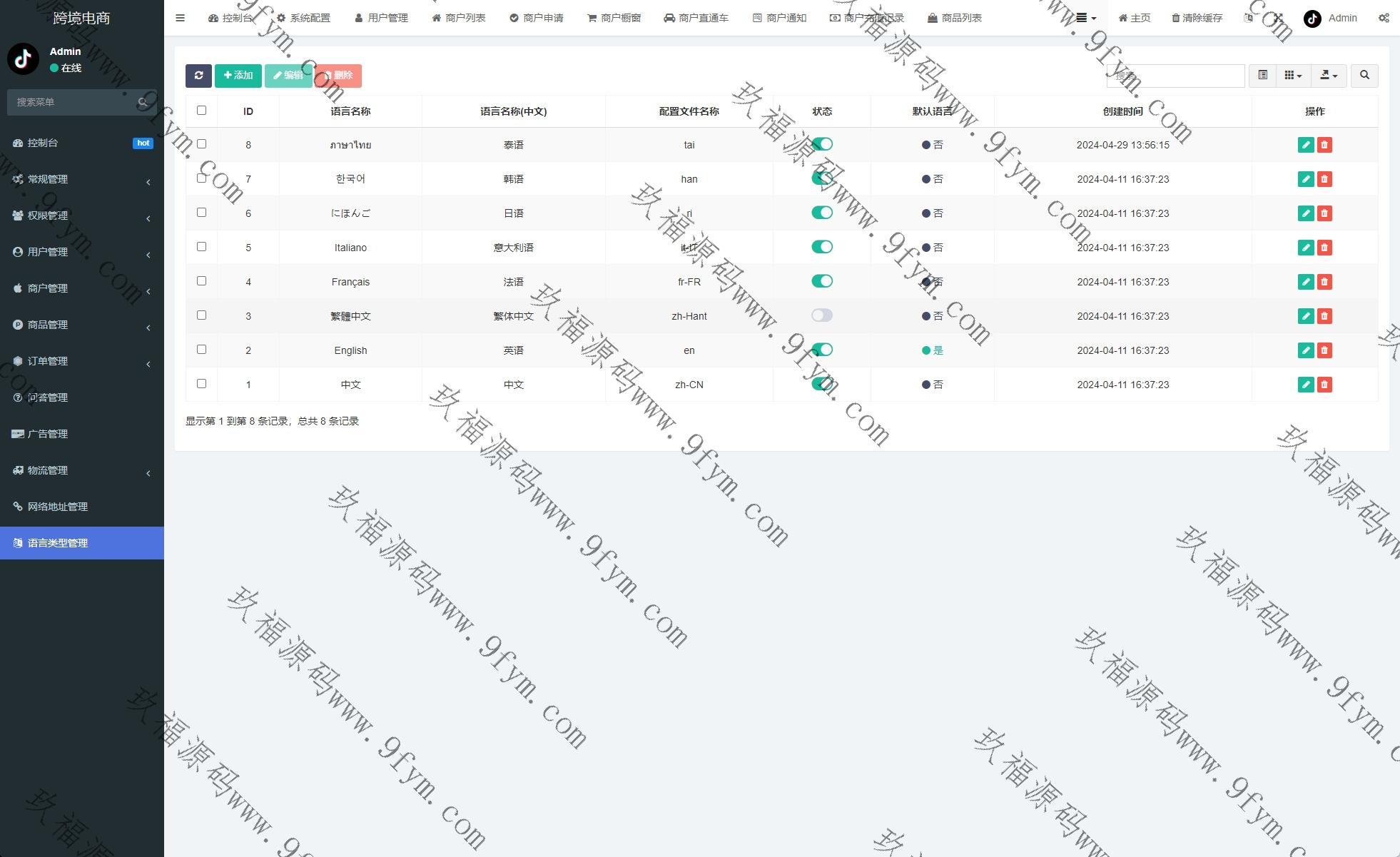Click the red delete icon for 中文 row

tap(1324, 385)
